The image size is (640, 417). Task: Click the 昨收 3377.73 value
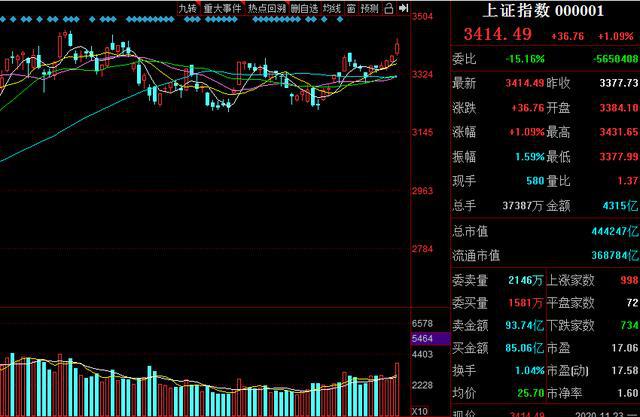tap(618, 83)
